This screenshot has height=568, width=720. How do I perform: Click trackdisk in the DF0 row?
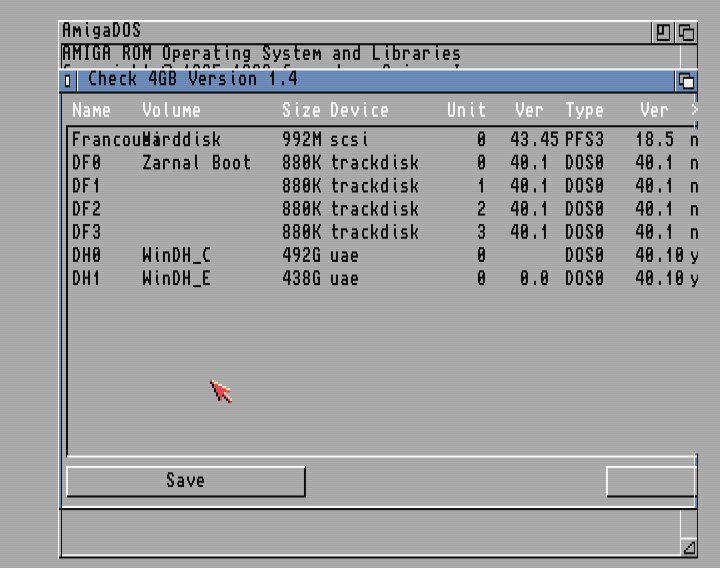(x=374, y=163)
